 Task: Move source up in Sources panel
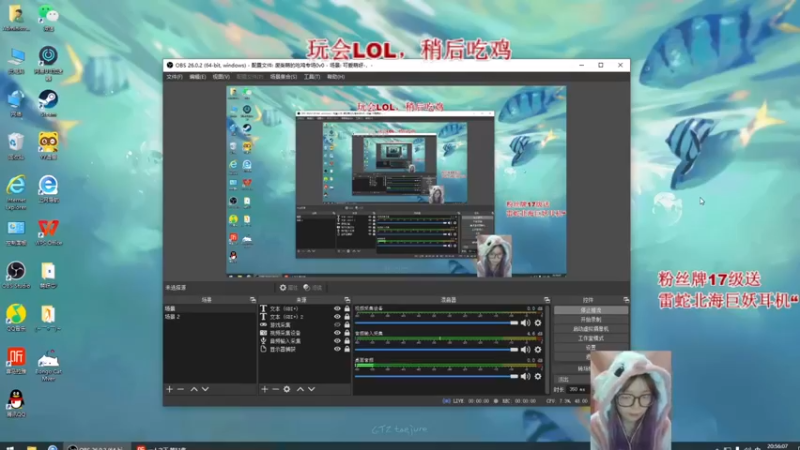[x=300, y=389]
